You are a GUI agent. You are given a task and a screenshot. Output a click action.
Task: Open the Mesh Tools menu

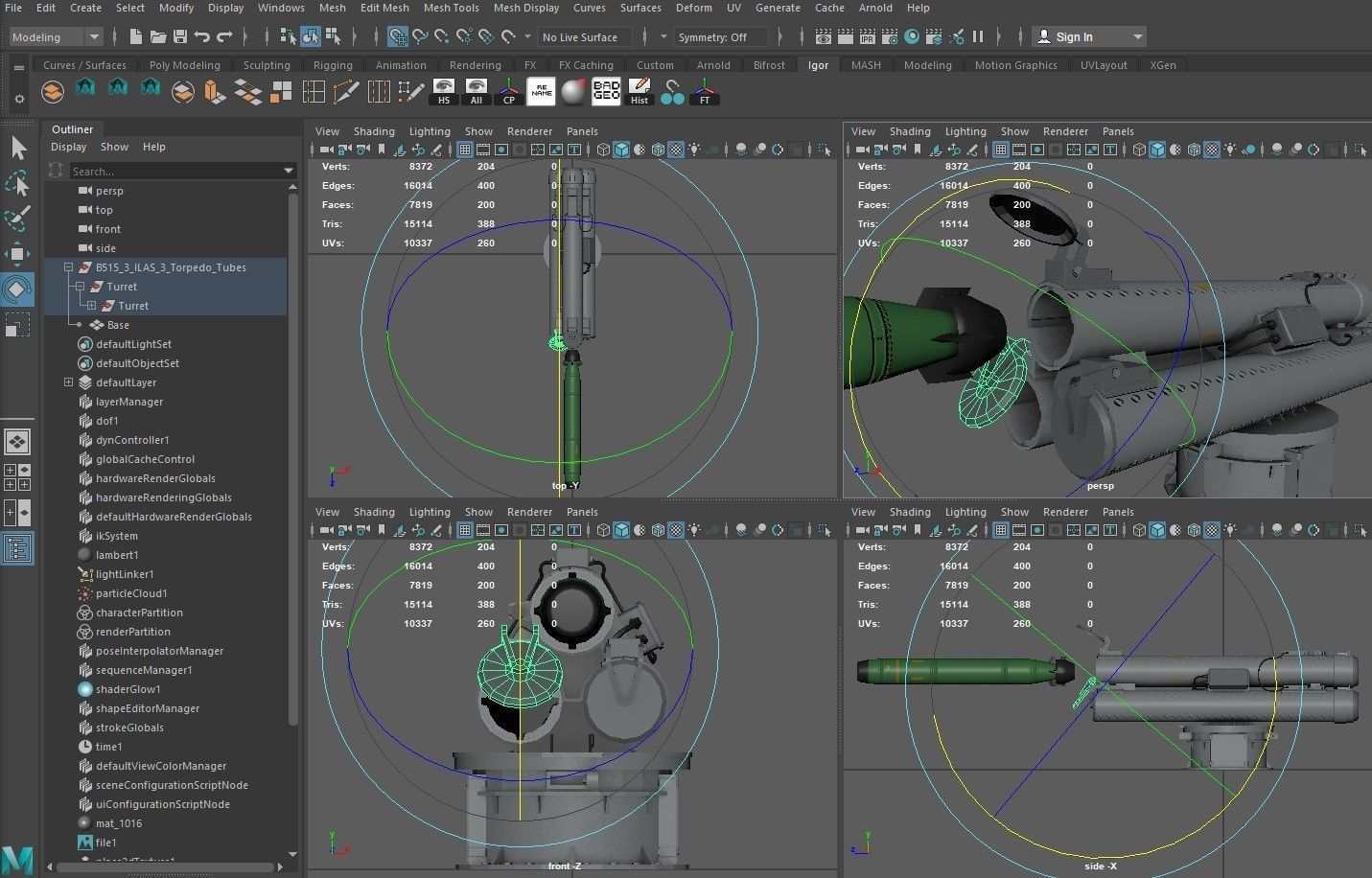[x=451, y=8]
